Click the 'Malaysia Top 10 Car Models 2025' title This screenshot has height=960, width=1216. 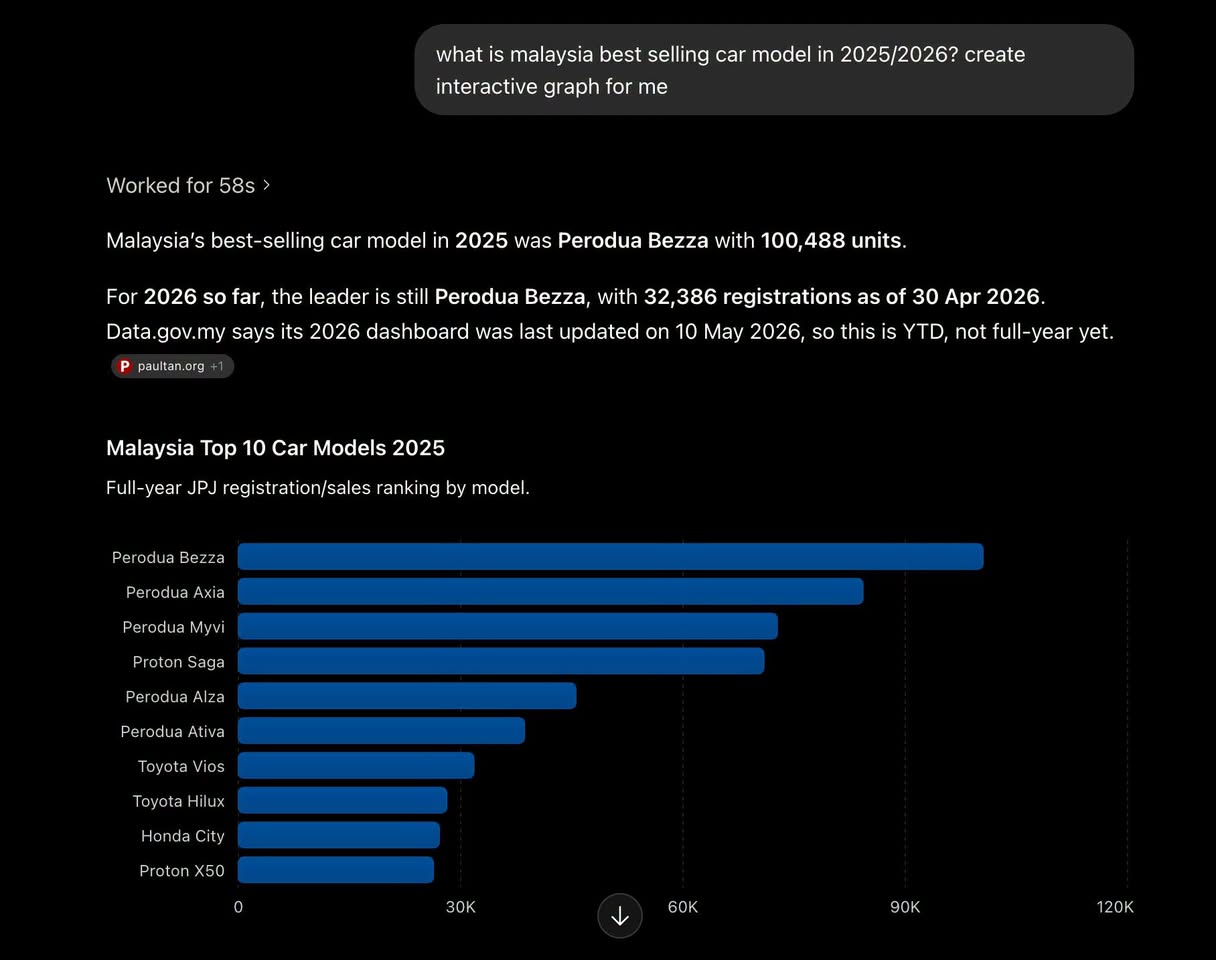point(275,448)
